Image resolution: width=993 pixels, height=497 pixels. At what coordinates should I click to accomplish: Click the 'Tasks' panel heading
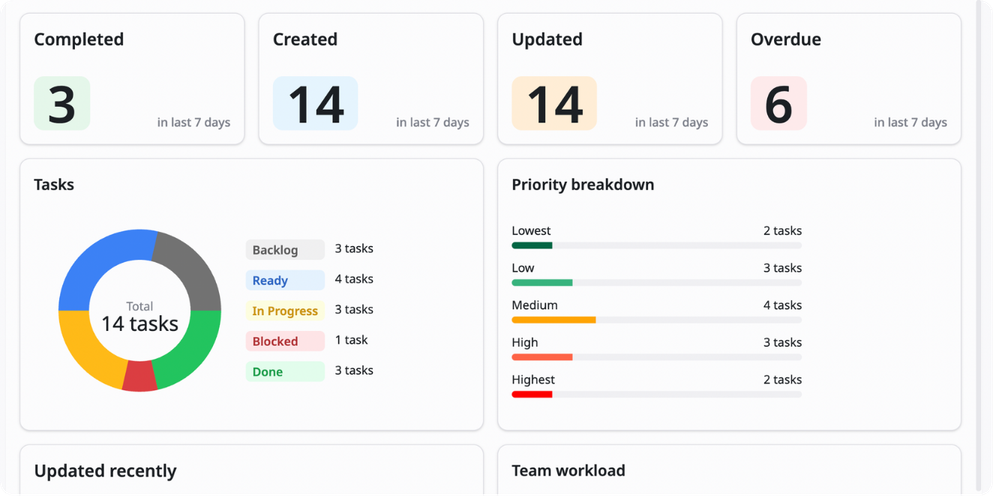54,185
